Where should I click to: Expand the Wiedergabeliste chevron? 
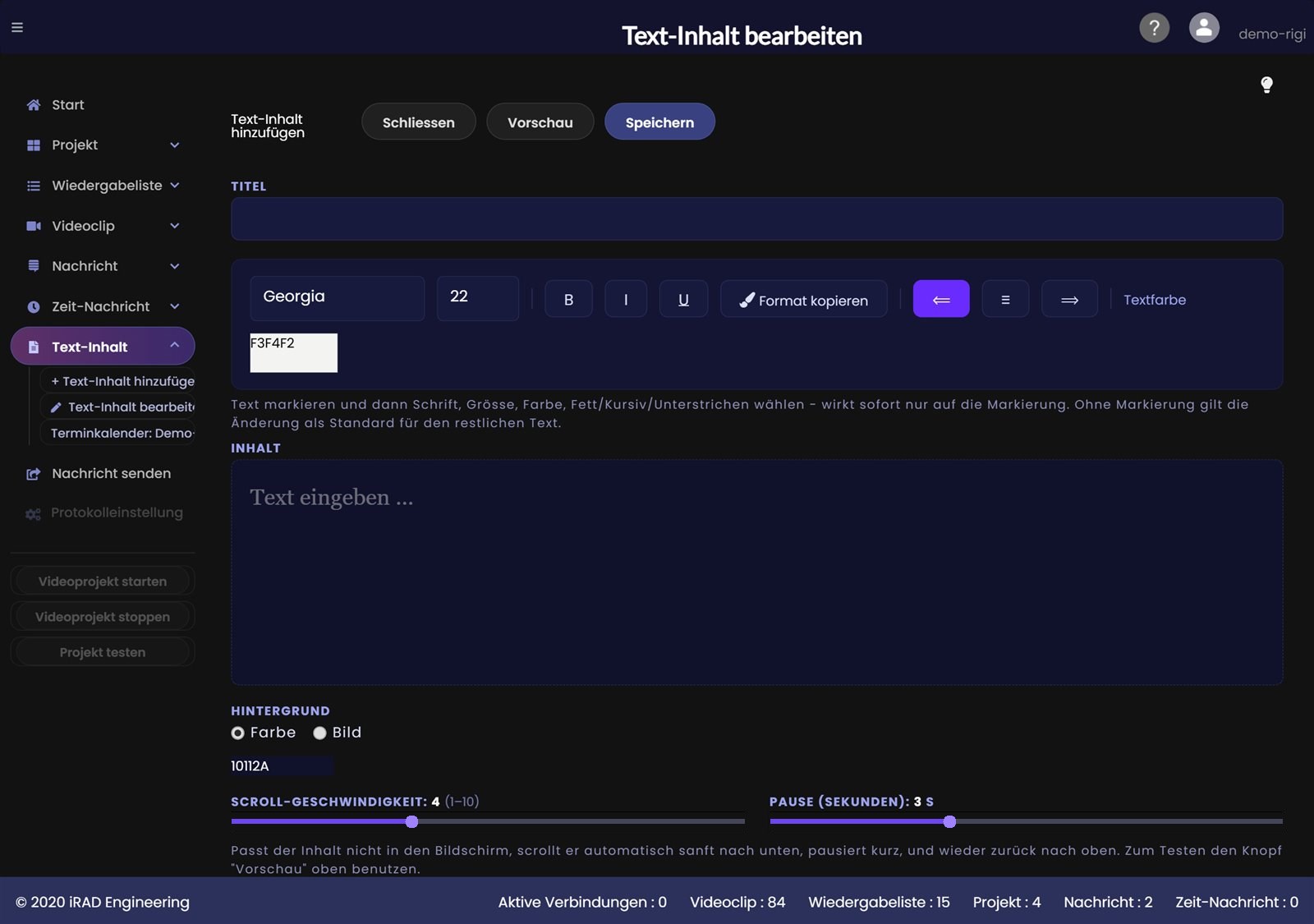(175, 186)
